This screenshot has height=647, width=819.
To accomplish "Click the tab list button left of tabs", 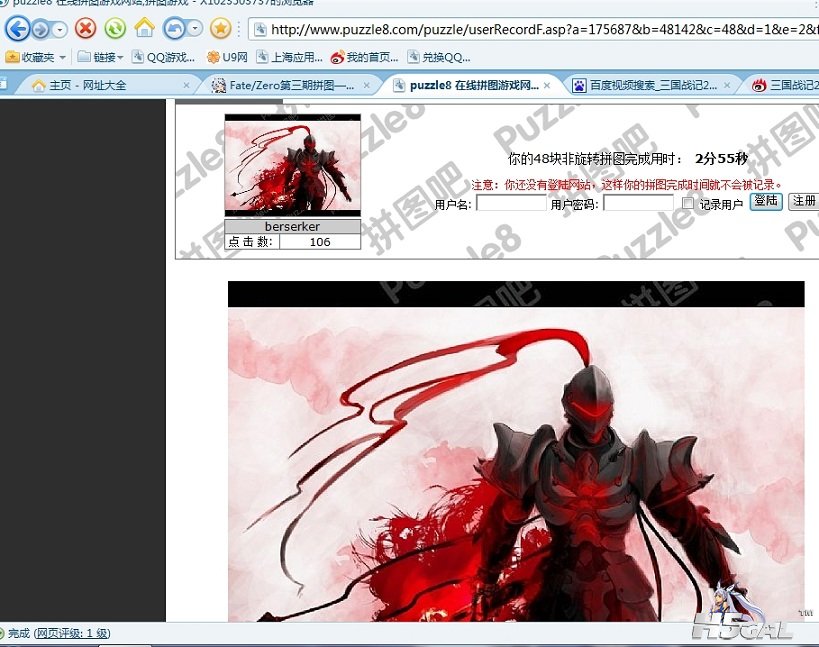I will 3,85.
